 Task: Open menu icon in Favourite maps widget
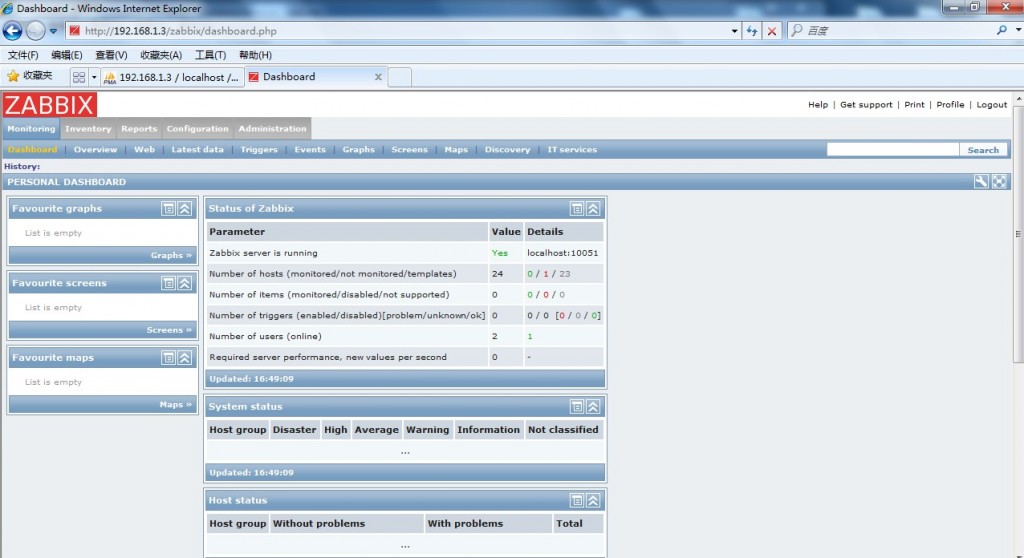click(x=168, y=357)
